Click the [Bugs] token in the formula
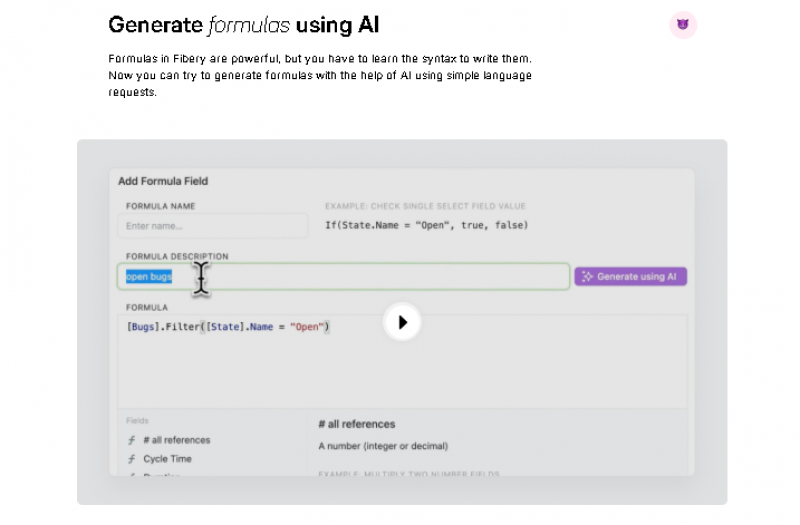The width and height of the screenshot is (800, 525). [142, 327]
